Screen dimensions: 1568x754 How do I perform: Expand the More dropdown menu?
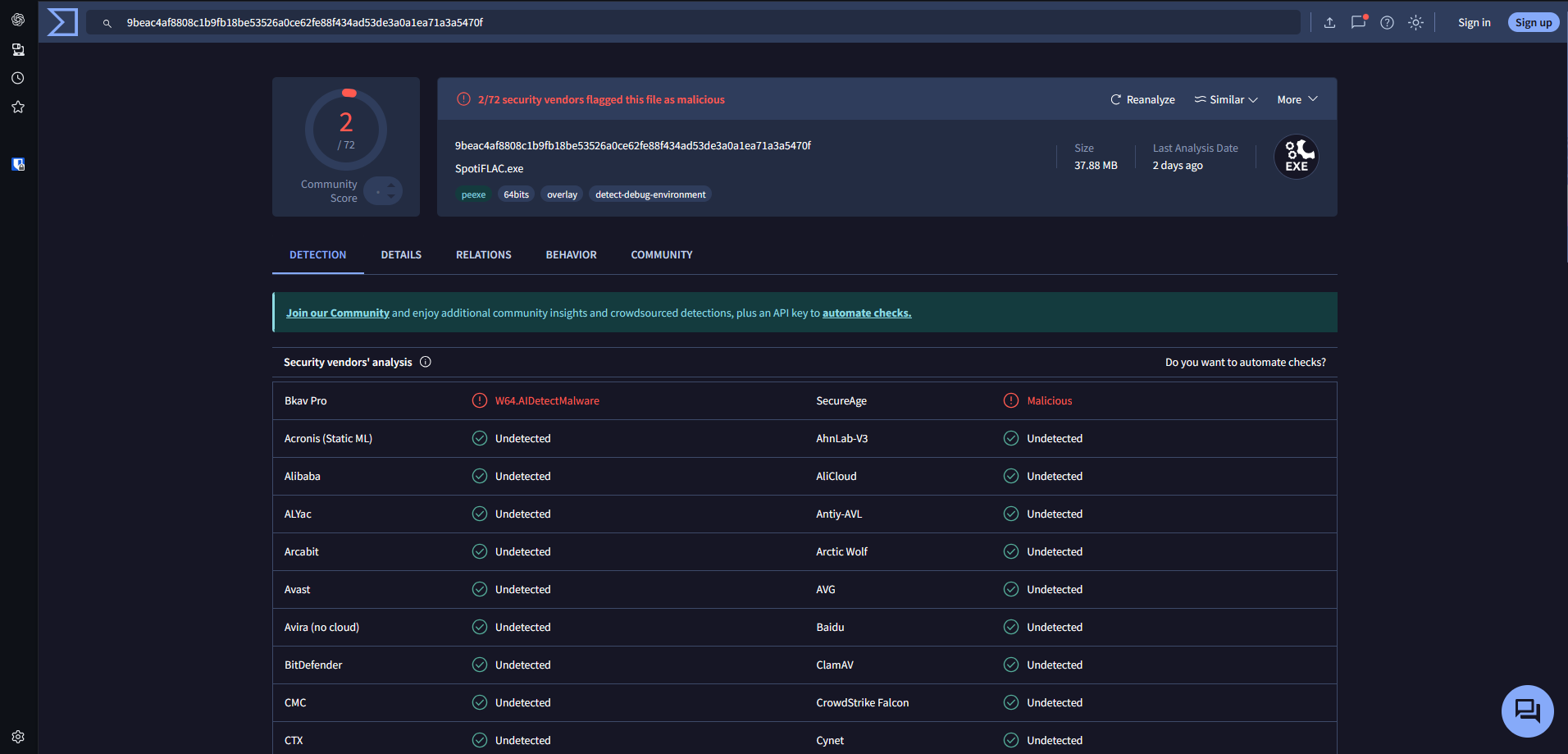1297,99
